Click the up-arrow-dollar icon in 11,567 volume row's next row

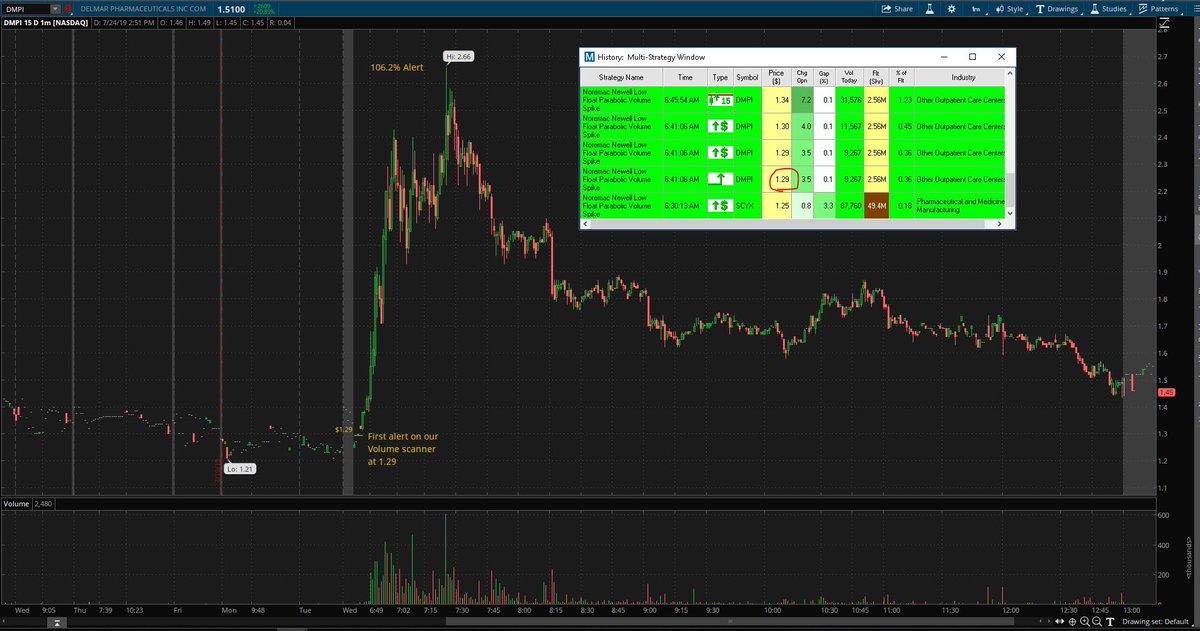coord(720,152)
